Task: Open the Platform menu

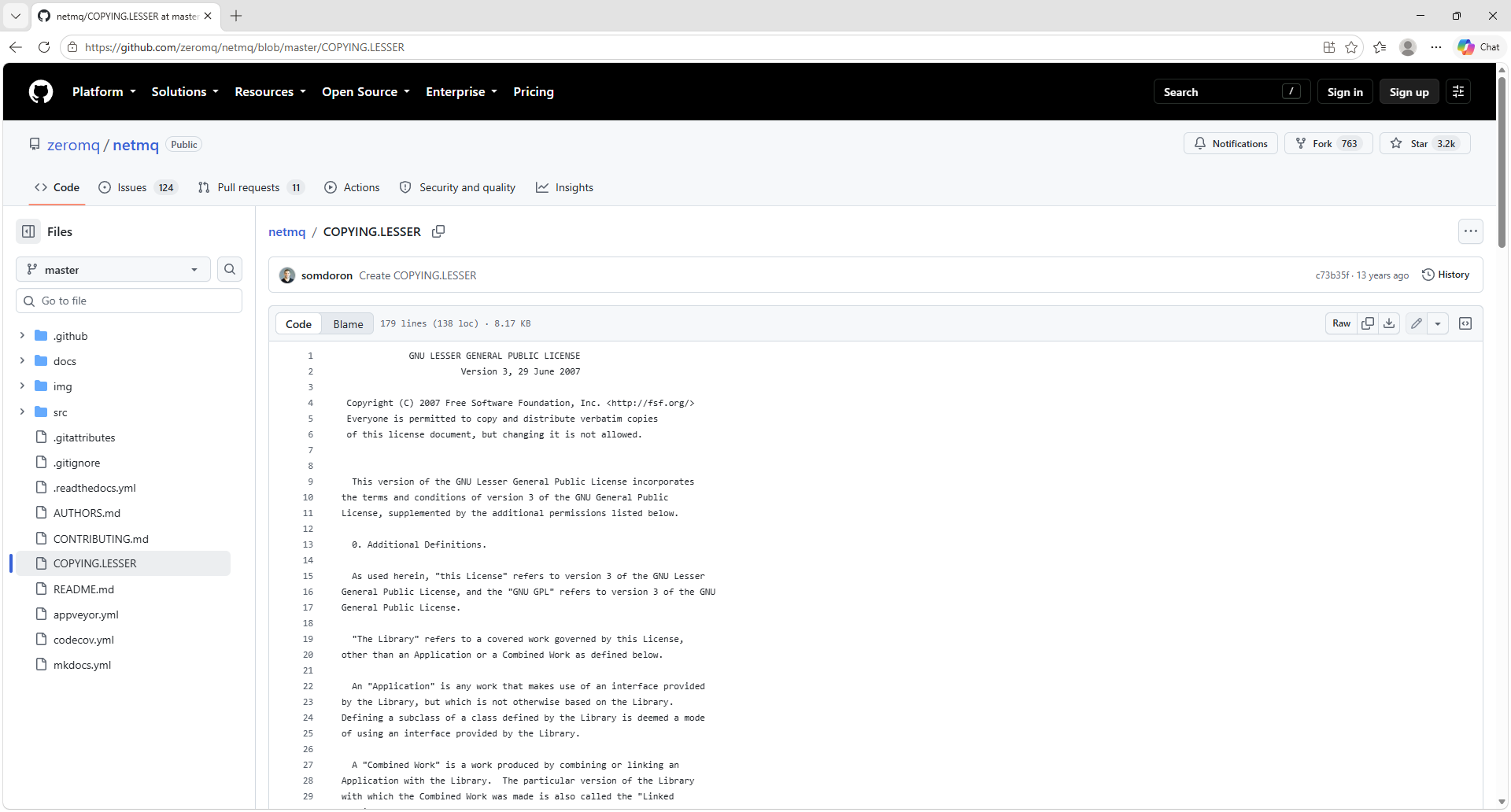Action: [x=104, y=92]
